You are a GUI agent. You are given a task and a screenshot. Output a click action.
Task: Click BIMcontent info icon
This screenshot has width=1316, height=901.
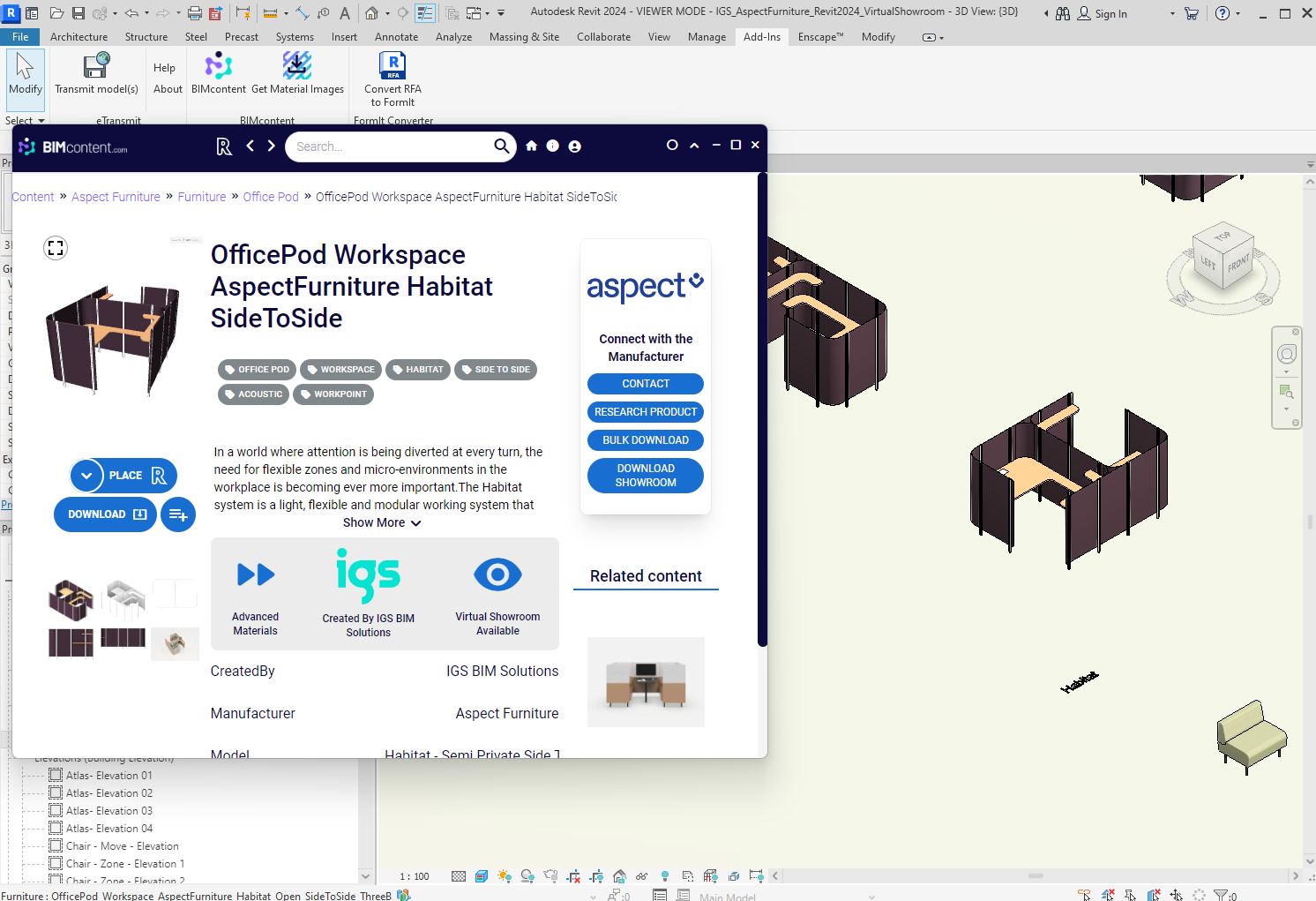[552, 146]
